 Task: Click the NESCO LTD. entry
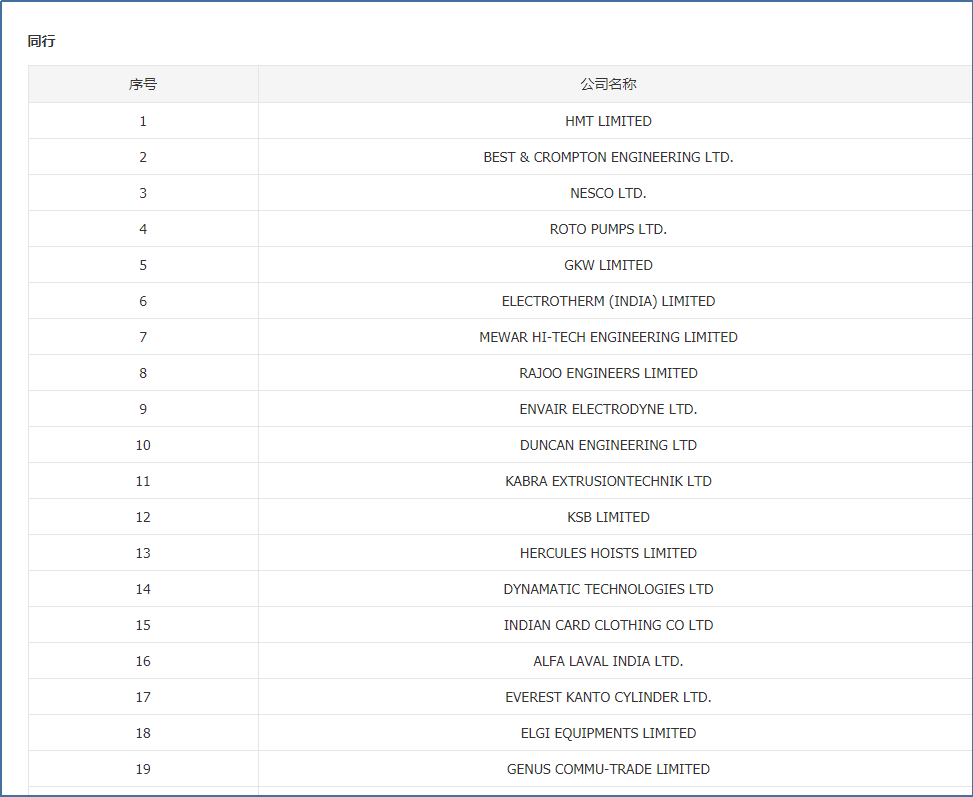[x=609, y=193]
